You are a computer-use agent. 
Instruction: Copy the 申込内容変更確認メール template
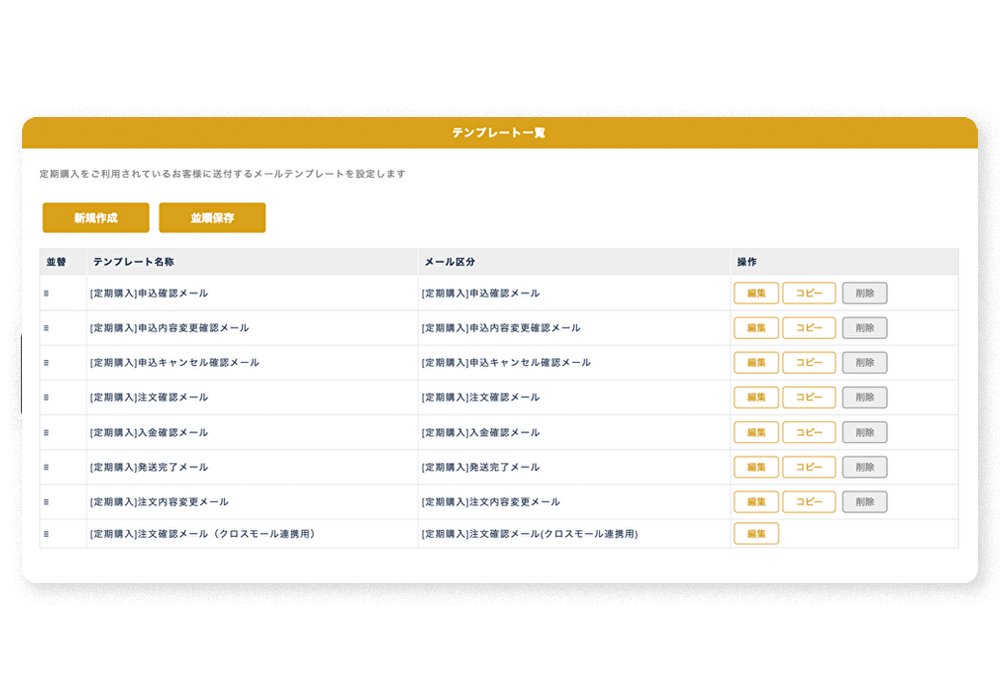[x=808, y=328]
